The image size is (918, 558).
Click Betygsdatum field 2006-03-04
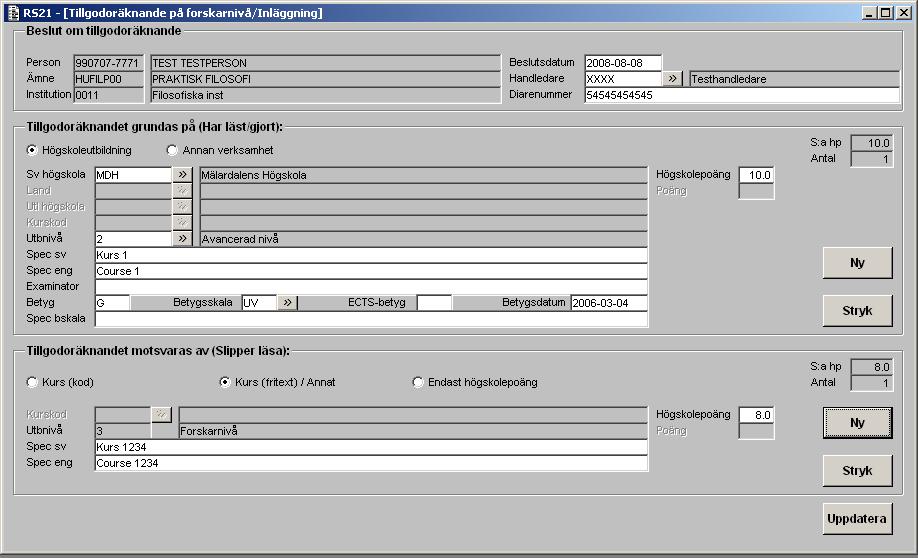[609, 303]
